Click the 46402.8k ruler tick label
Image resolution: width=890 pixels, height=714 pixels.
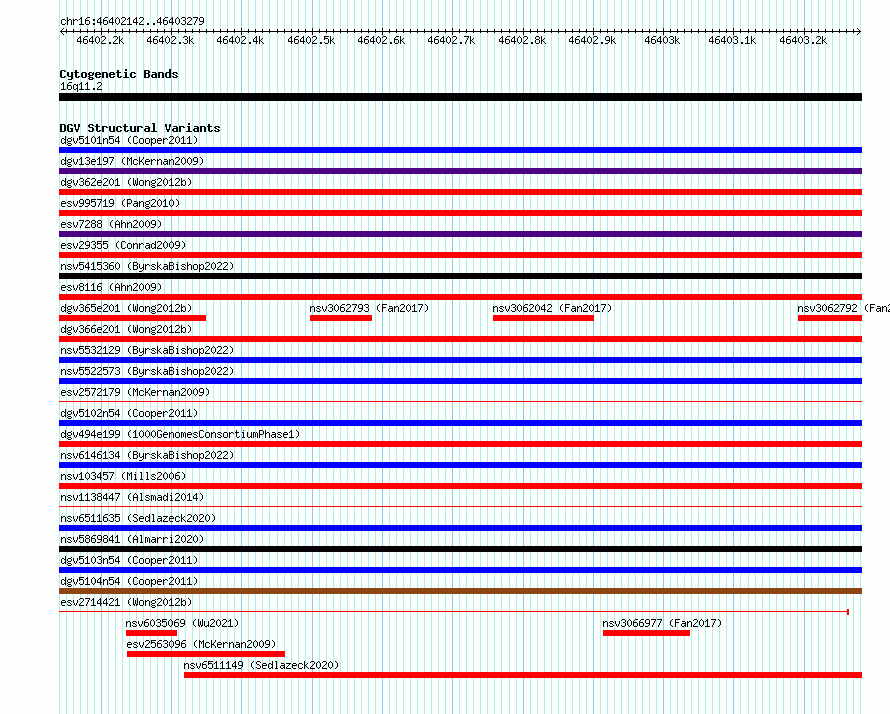click(522, 40)
